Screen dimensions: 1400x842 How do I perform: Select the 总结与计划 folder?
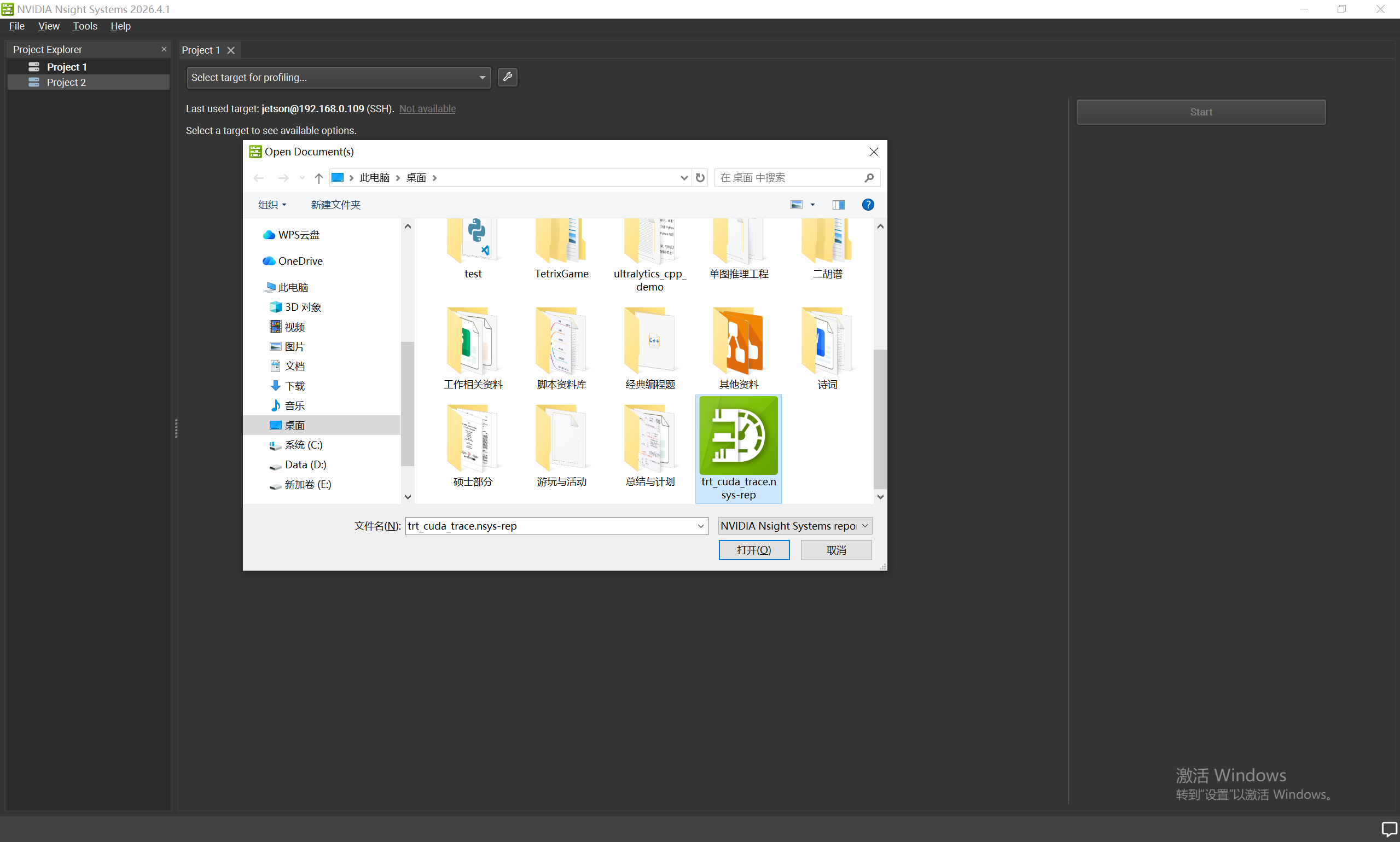coord(649,446)
